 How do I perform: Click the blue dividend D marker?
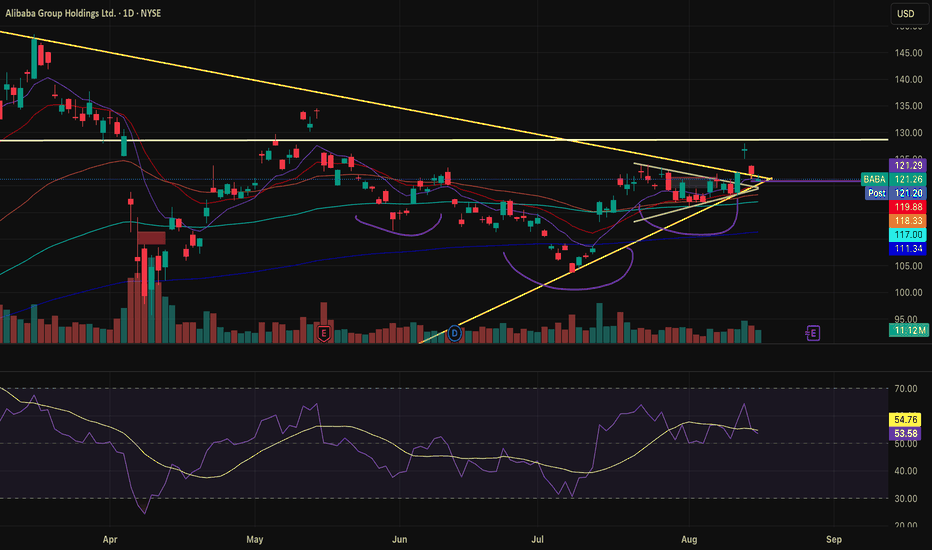[455, 333]
